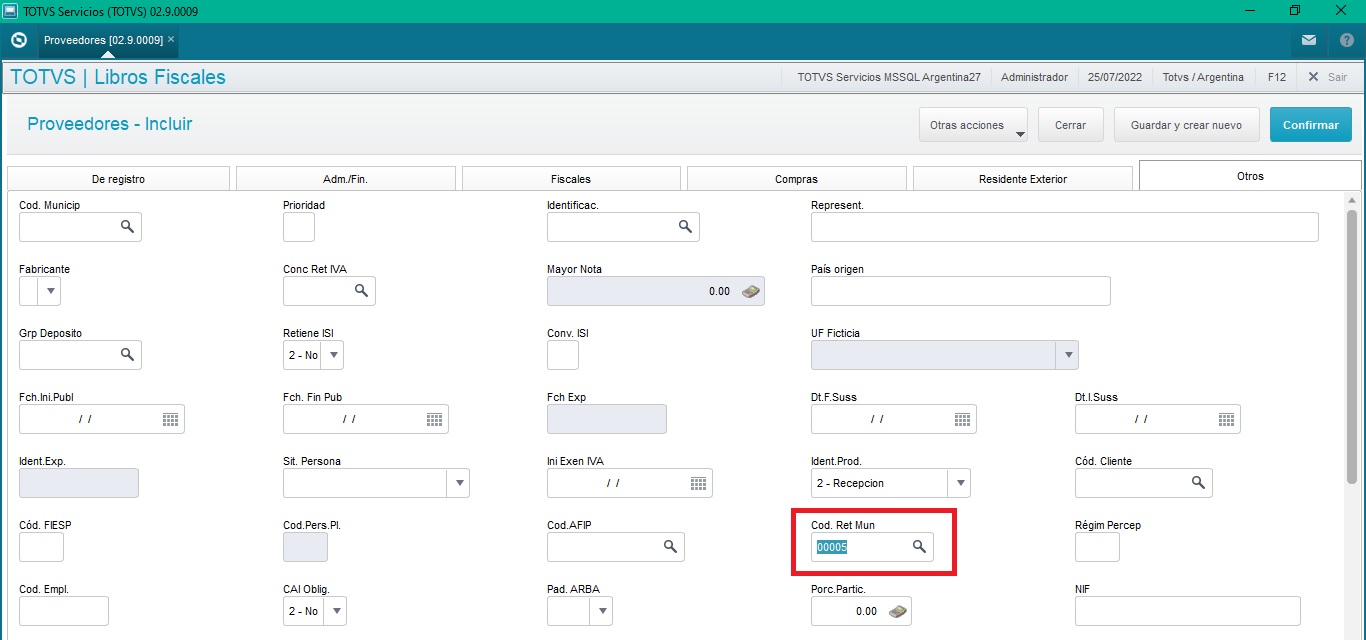
Task: Expand the CAI Oblig. dropdown
Action: coord(336,611)
